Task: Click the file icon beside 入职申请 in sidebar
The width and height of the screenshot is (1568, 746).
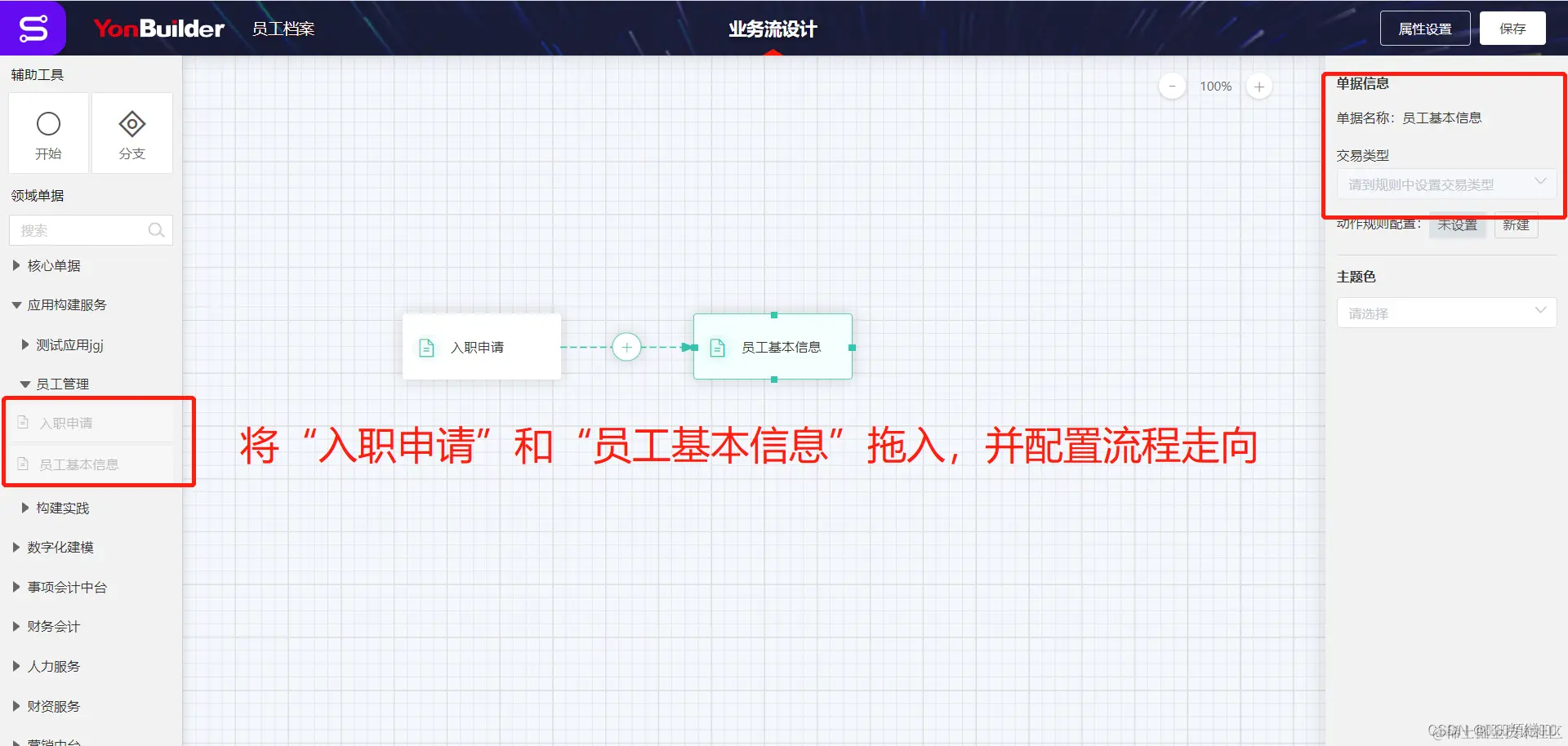Action: pos(23,422)
